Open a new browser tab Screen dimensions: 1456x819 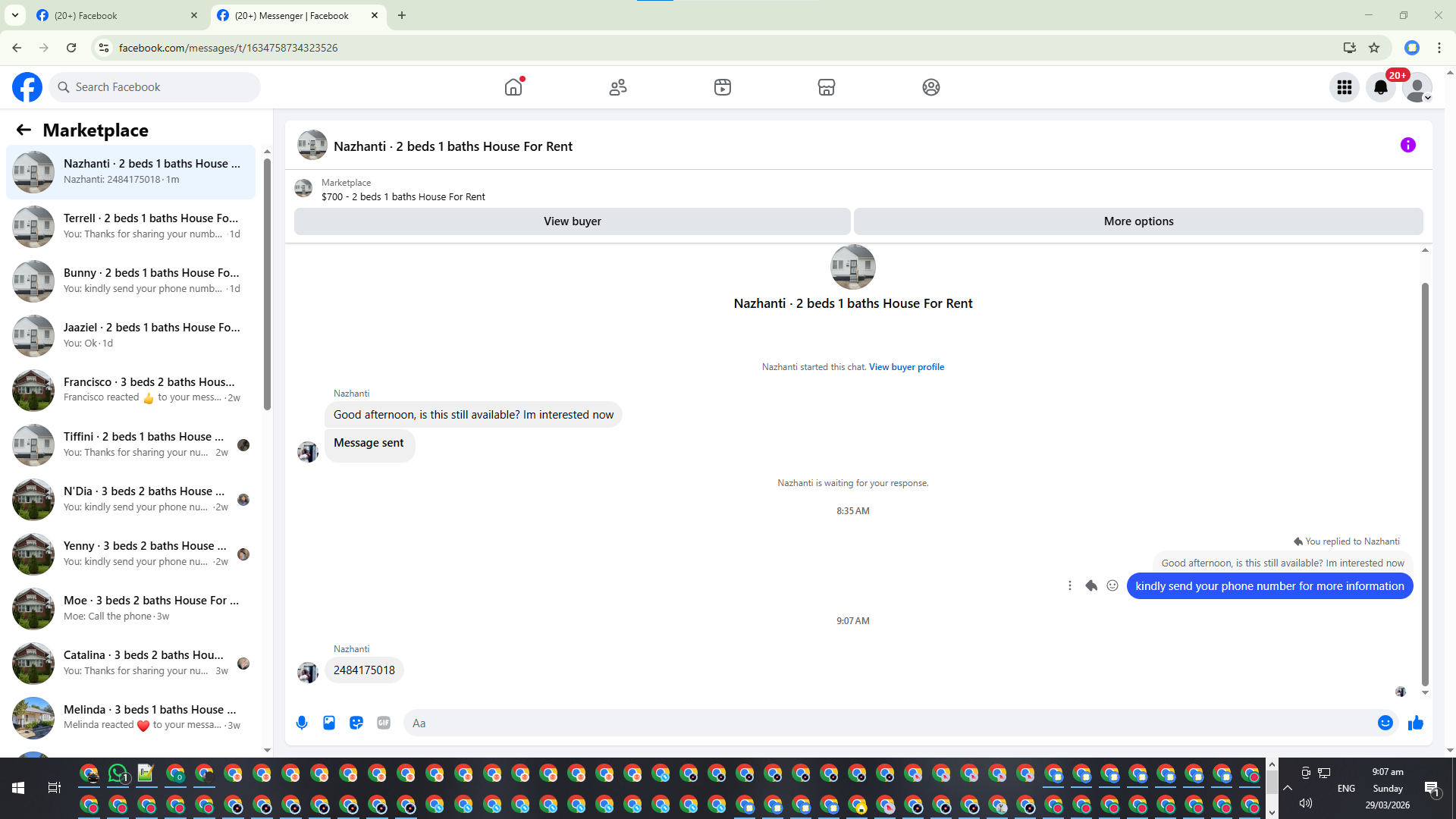point(402,15)
